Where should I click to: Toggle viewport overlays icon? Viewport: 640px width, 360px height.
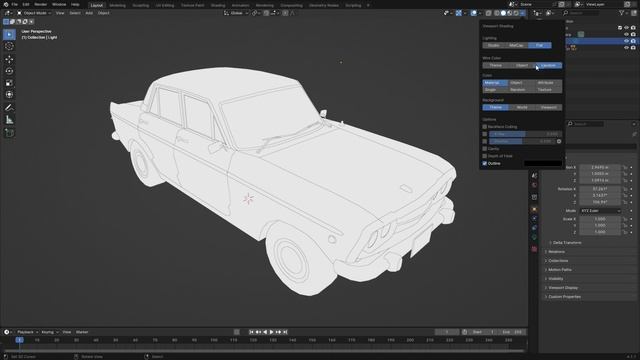click(x=473, y=13)
